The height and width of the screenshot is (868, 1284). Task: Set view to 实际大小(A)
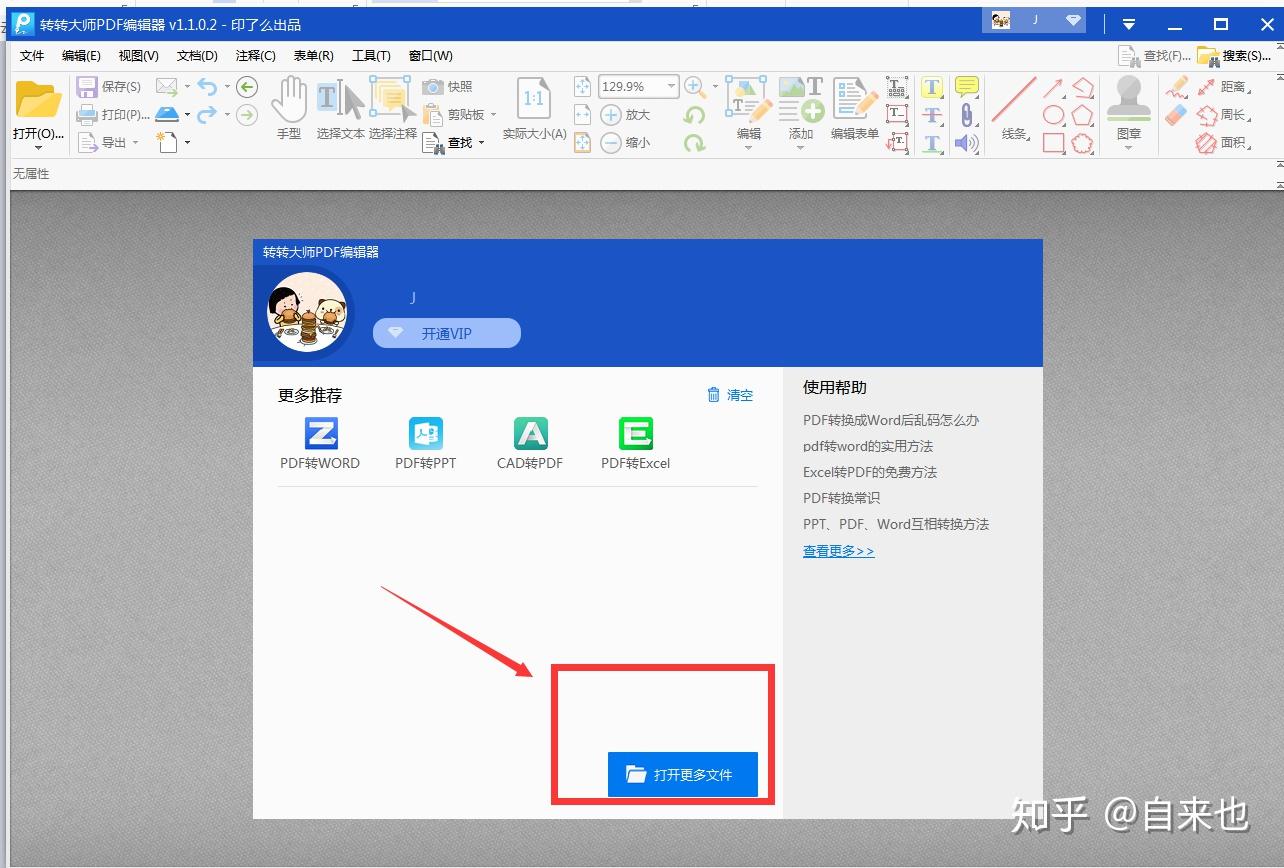coord(534,108)
